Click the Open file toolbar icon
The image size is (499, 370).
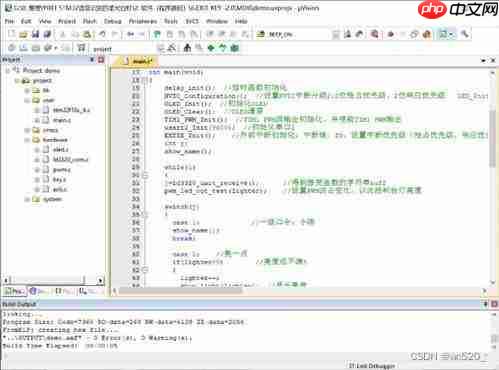23,34
